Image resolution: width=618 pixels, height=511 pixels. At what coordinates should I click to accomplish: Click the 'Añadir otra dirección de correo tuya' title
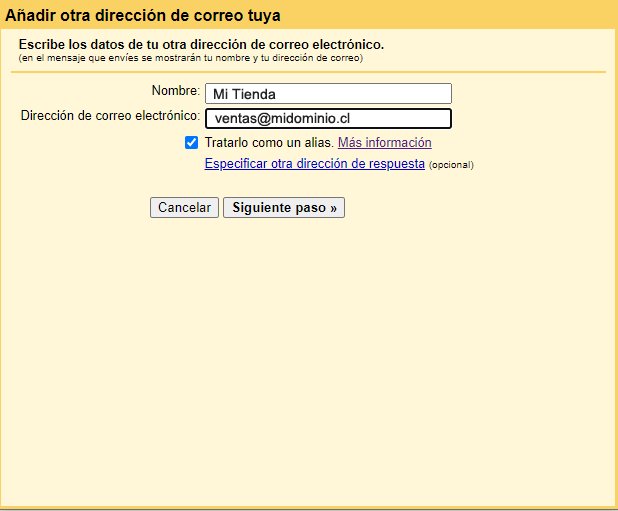tap(143, 17)
